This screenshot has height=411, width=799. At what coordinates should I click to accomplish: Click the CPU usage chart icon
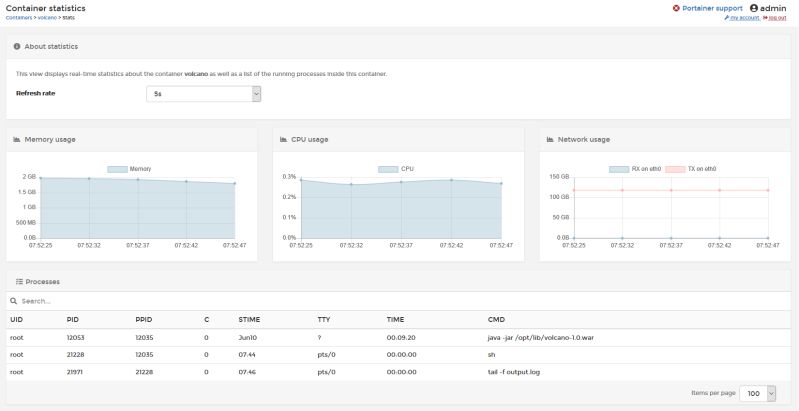tap(284, 139)
